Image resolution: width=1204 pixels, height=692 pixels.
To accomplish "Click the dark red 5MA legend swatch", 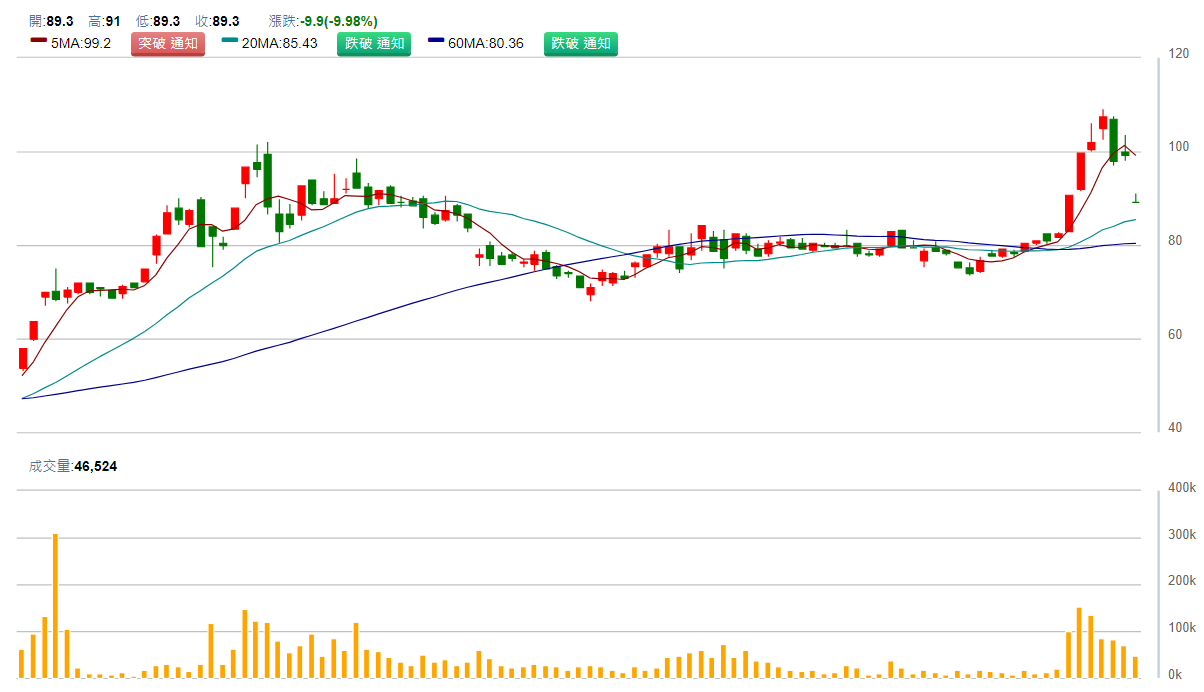I will coord(39,41).
